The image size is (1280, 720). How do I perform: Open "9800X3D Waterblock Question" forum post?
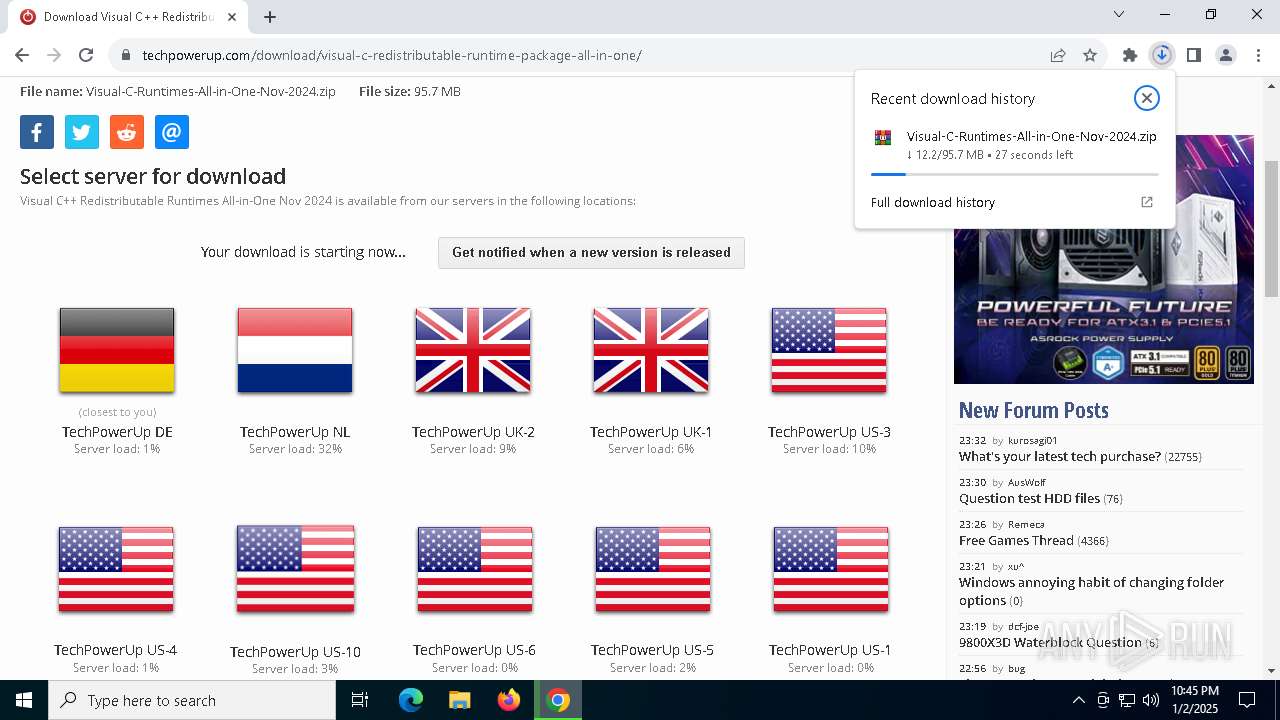[x=1050, y=642]
